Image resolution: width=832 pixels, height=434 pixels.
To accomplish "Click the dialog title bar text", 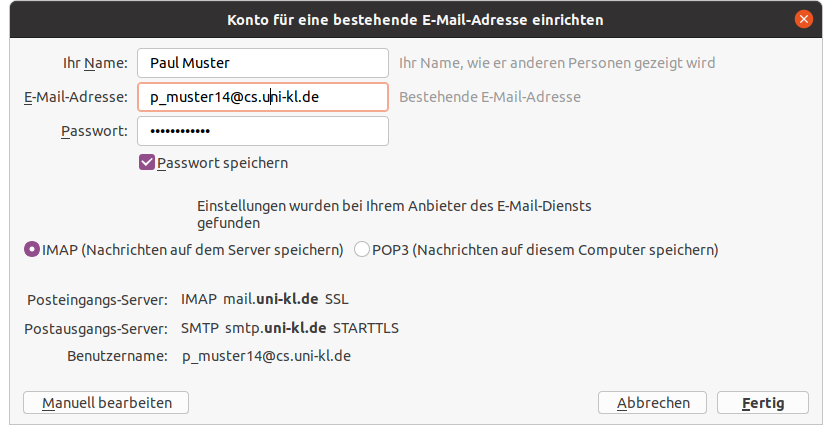I will pos(415,19).
